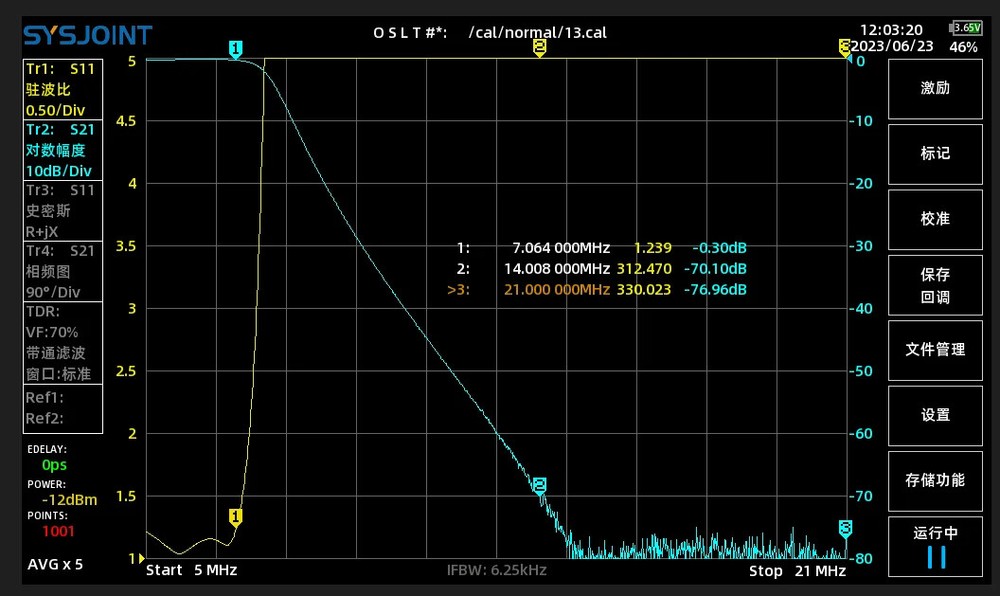Click the 1.239 VSWR marker value
Screen dimensions: 1000x596
(x=653, y=248)
